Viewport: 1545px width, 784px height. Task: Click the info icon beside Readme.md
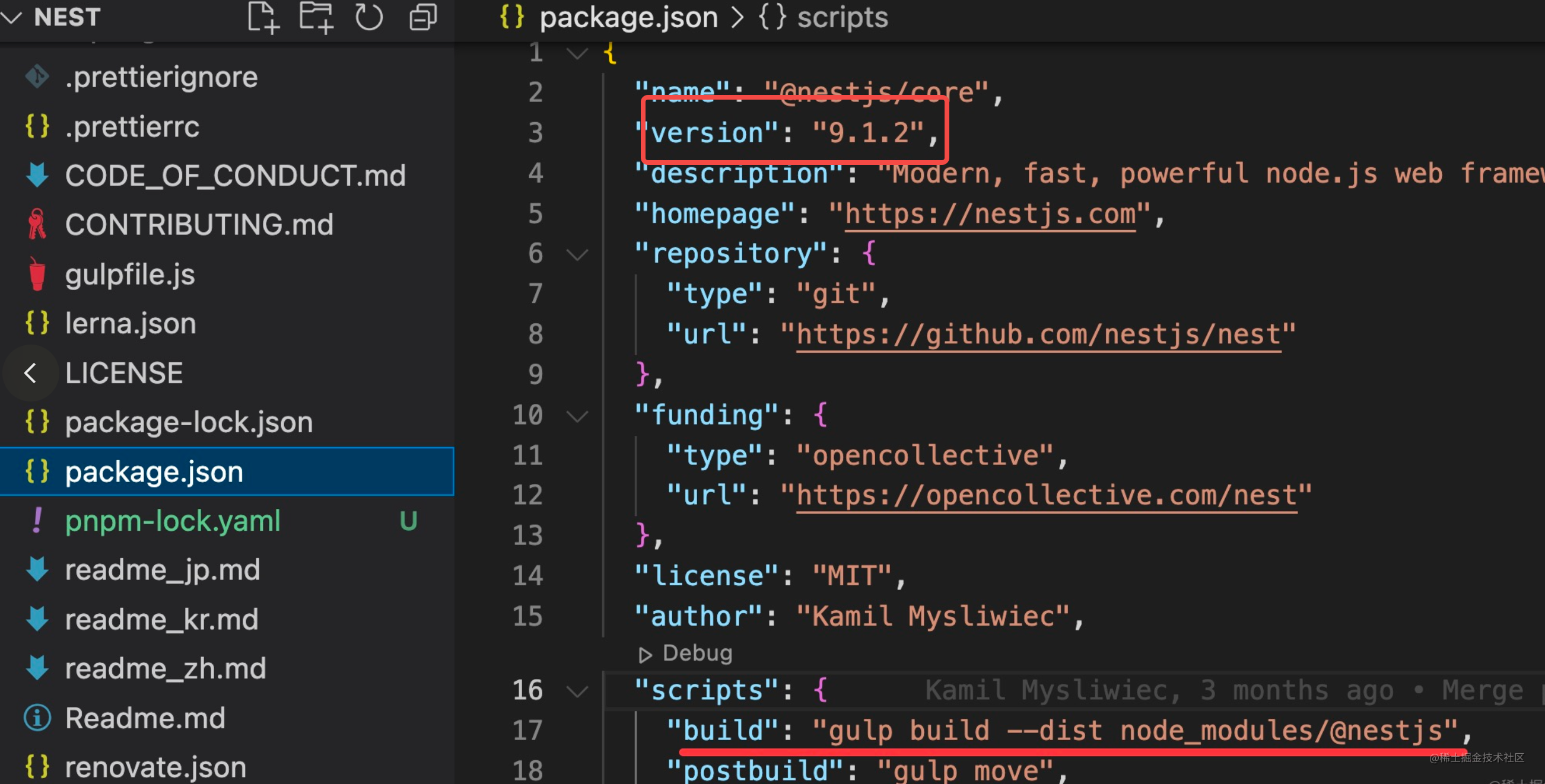(x=37, y=718)
